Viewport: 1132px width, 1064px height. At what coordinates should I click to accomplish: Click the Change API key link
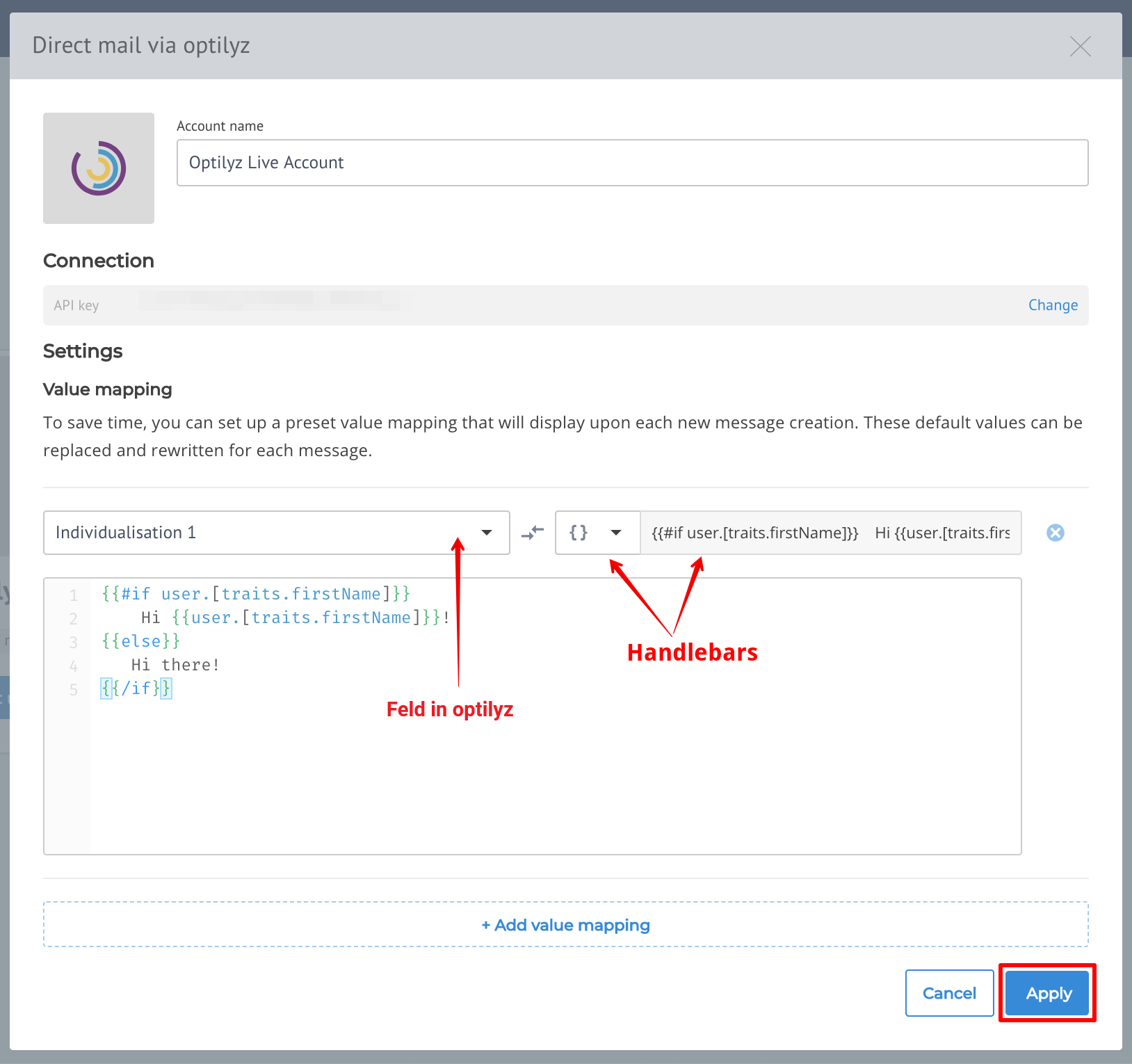(1053, 305)
